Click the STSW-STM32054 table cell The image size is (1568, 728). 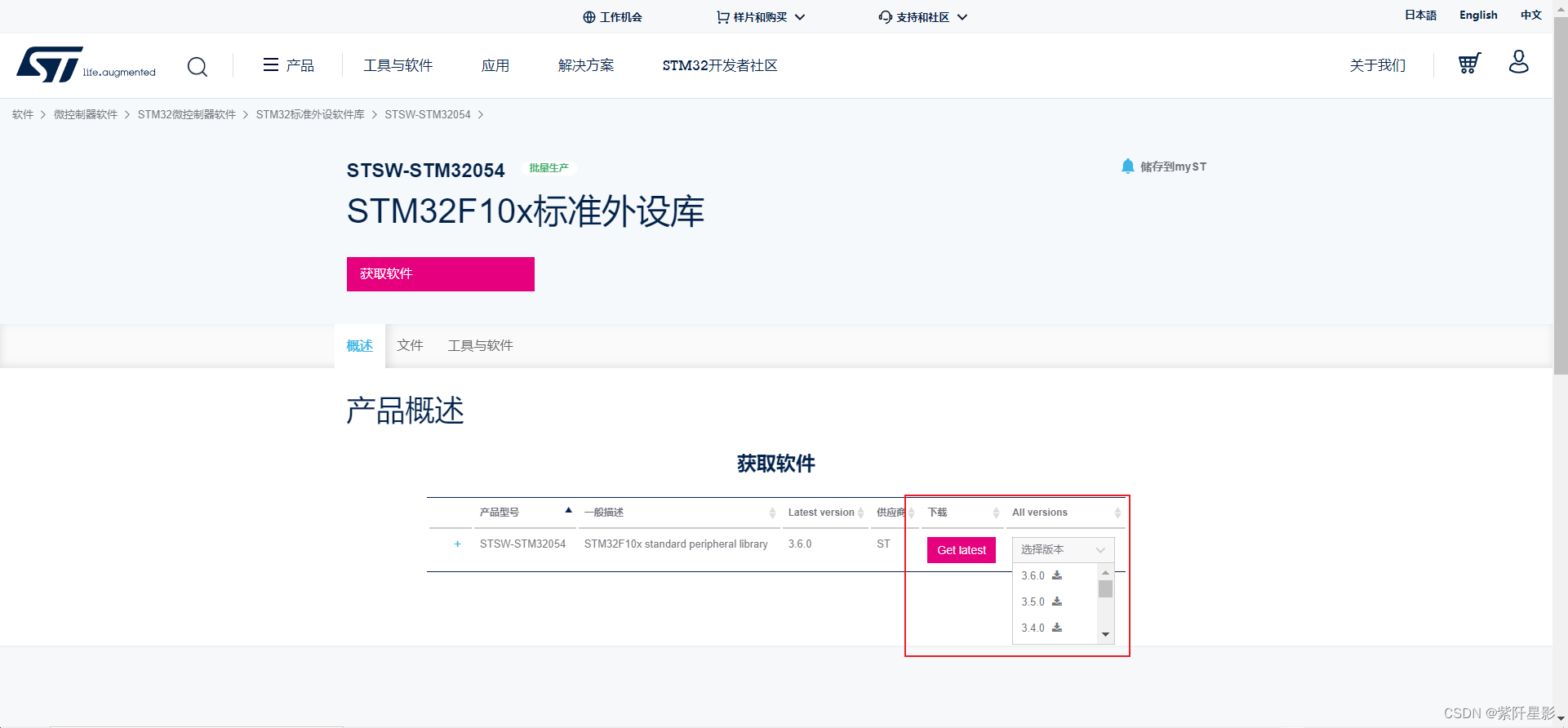[x=522, y=544]
